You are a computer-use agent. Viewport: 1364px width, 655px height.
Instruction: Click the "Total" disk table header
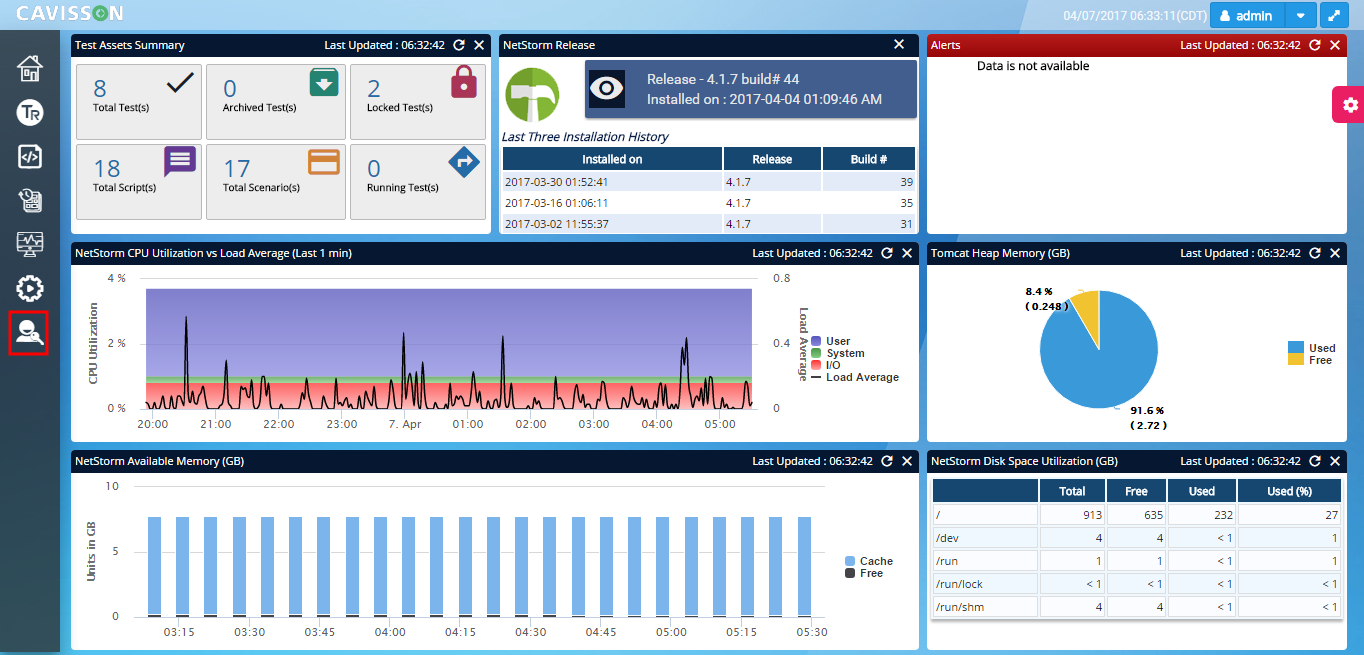click(x=1073, y=491)
